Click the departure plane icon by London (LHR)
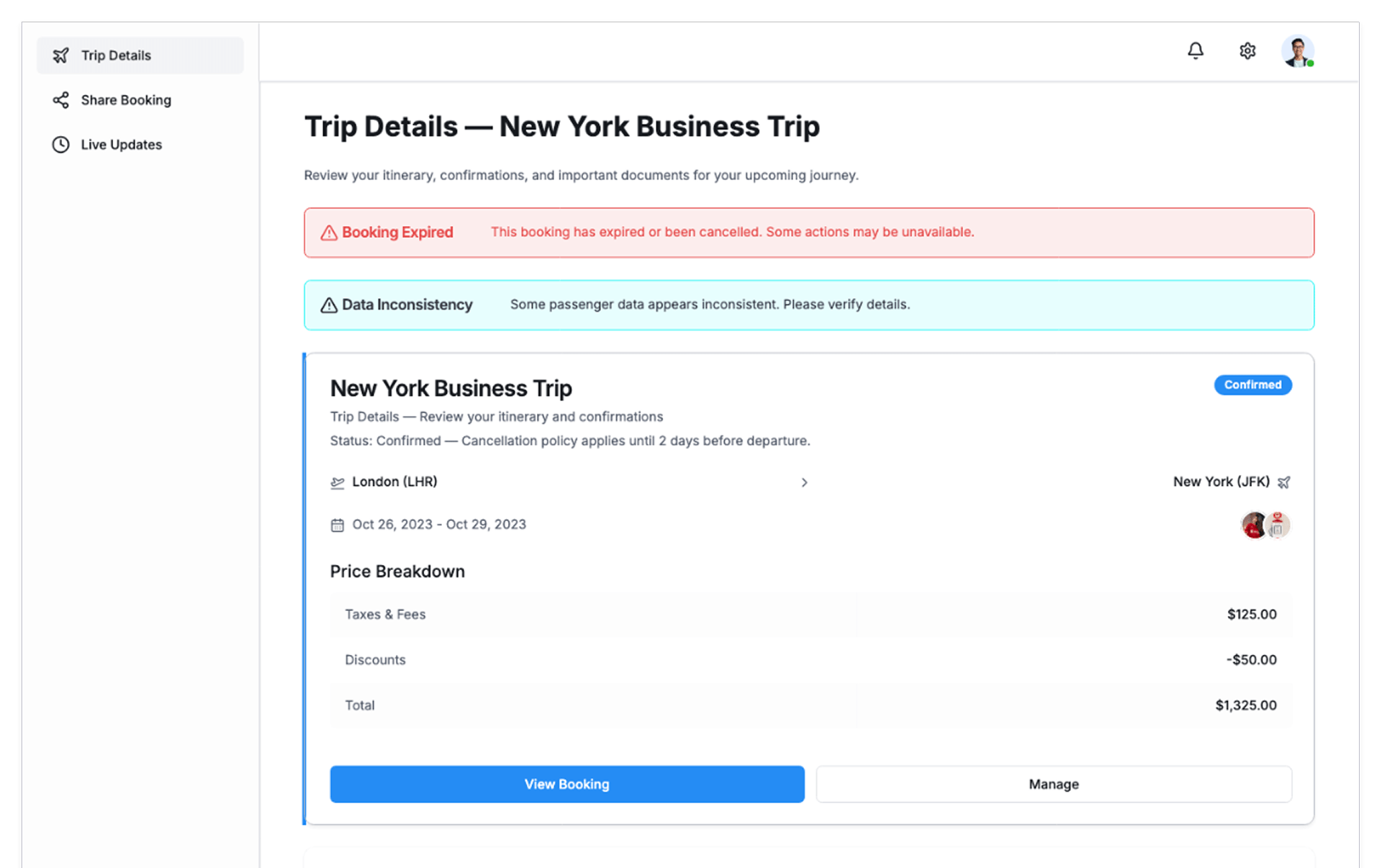Image resolution: width=1382 pixels, height=868 pixels. coord(337,482)
